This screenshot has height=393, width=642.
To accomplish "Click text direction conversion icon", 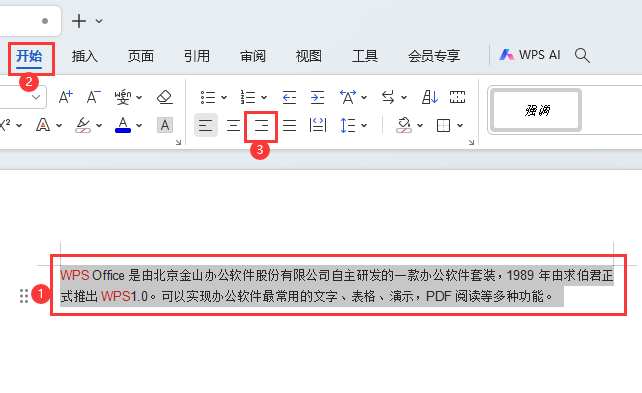I will 388,97.
